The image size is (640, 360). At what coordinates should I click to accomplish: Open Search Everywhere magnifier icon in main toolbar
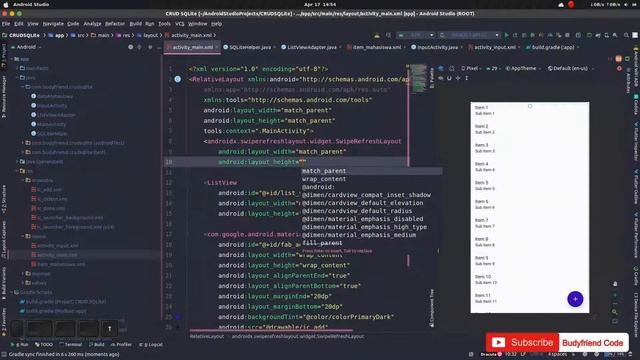pos(626,36)
